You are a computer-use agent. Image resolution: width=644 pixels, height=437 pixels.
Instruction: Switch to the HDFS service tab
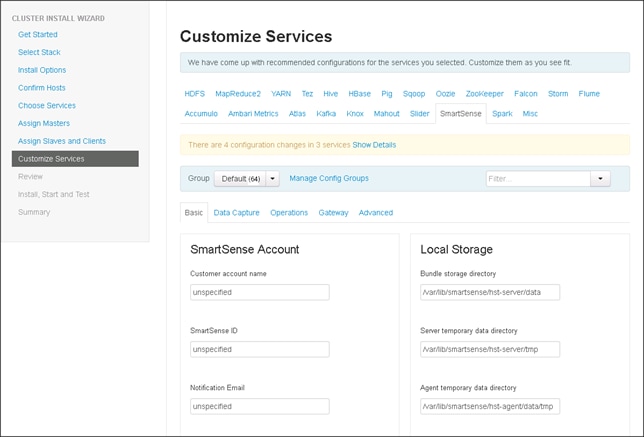(195, 94)
